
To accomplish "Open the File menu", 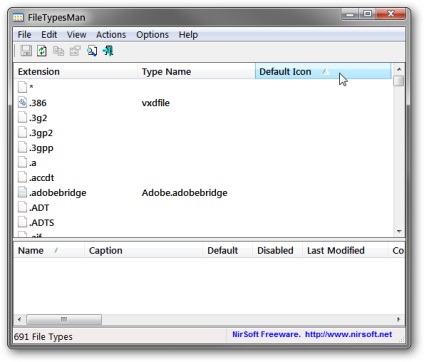I will (x=24, y=35).
